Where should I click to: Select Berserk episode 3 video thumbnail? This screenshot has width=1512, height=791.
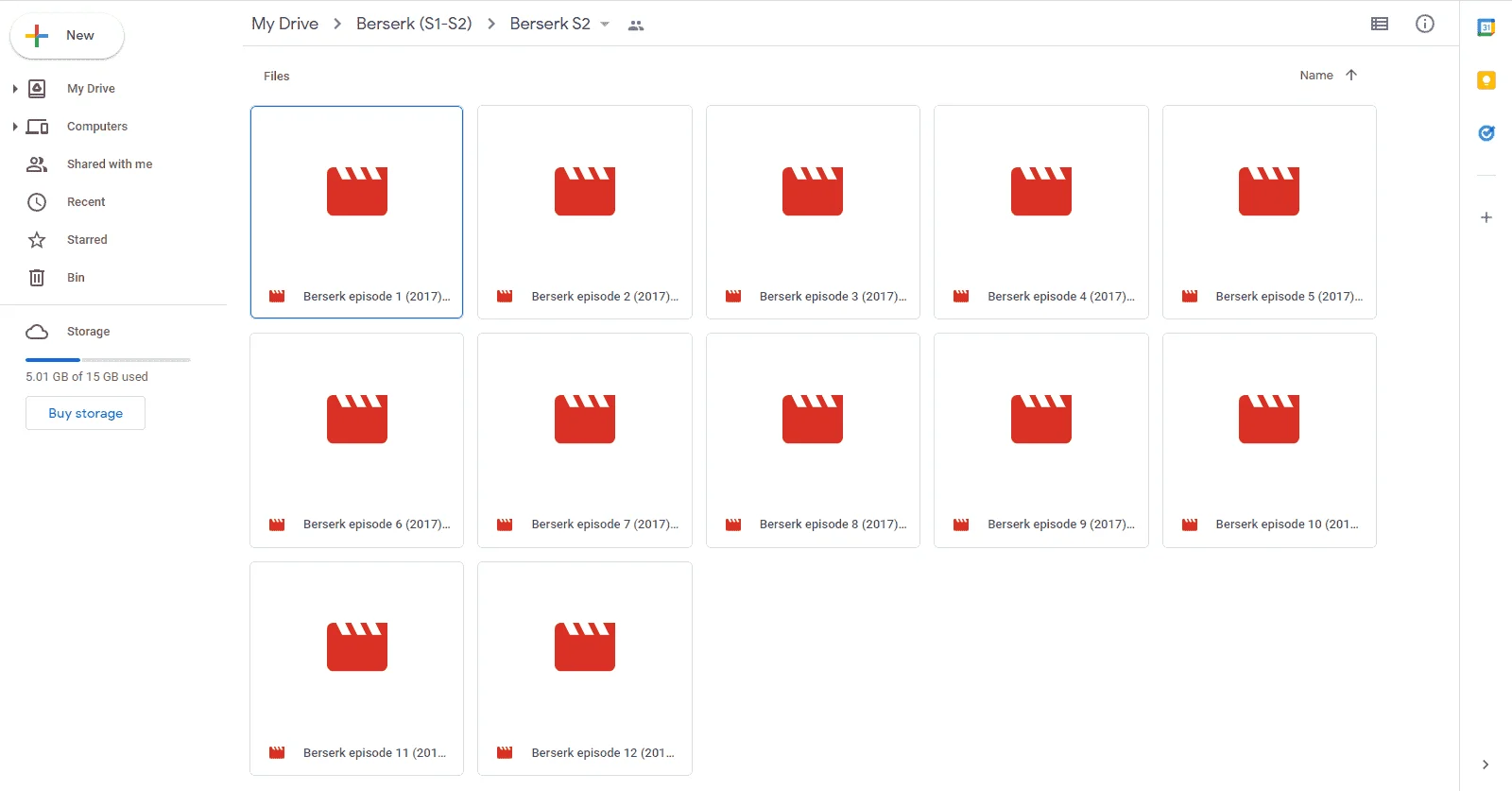[813, 191]
